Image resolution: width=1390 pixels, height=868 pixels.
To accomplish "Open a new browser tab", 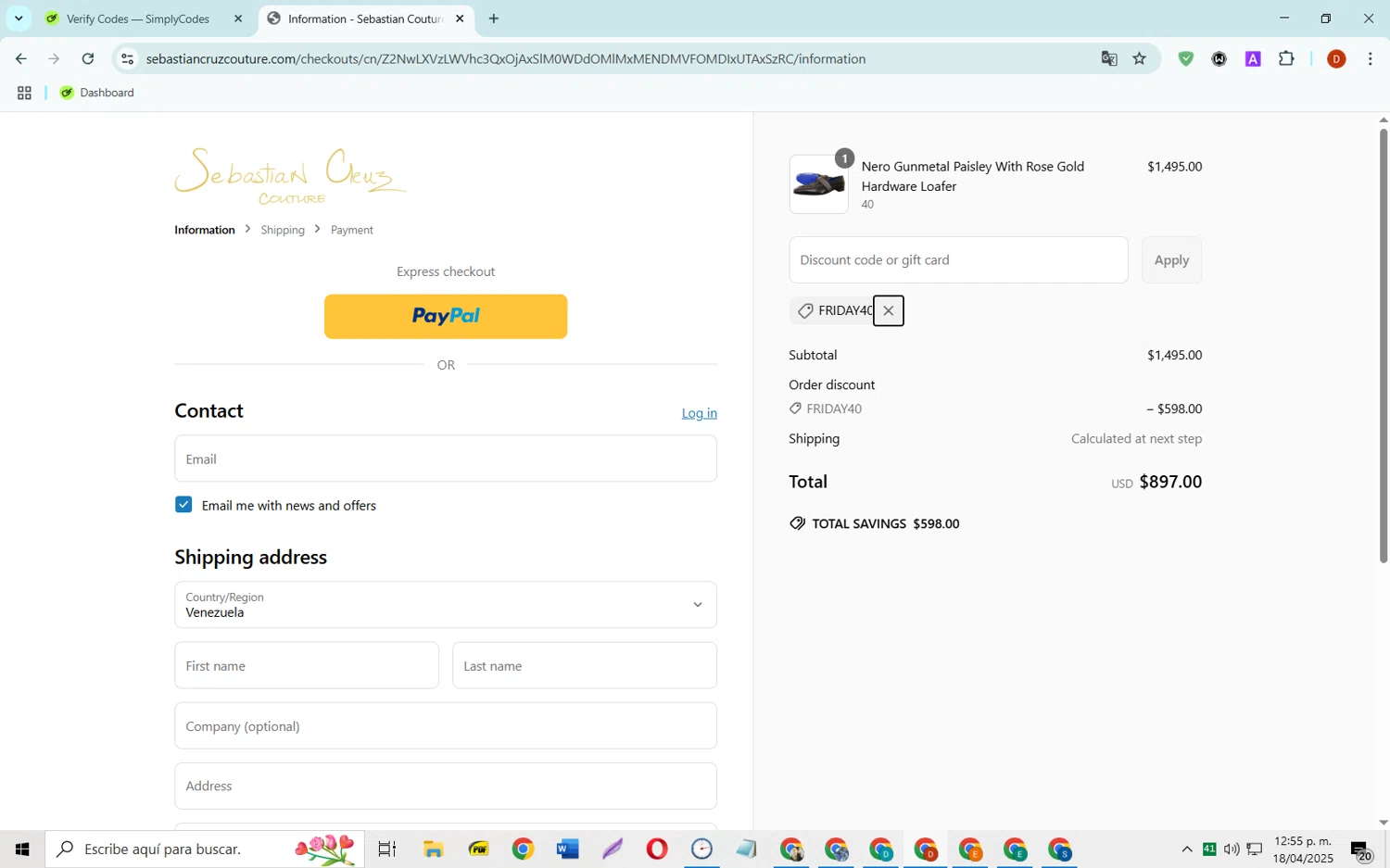I will tap(494, 19).
